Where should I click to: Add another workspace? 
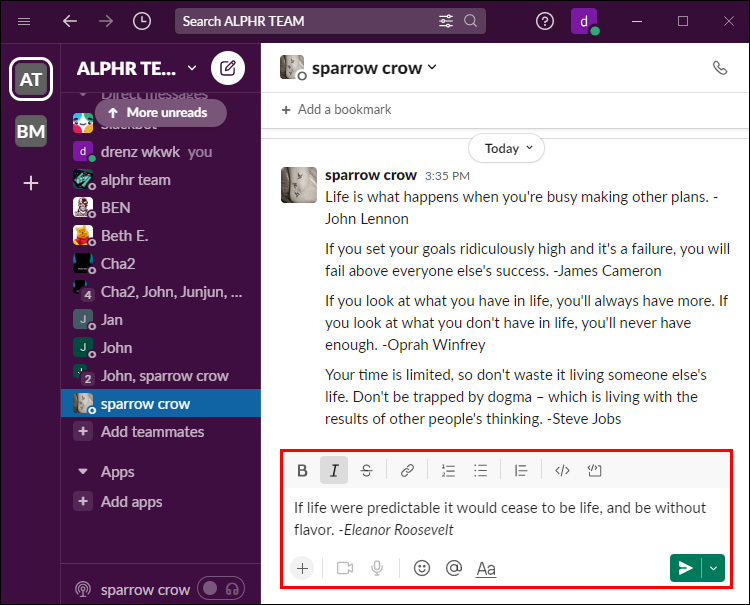(31, 183)
